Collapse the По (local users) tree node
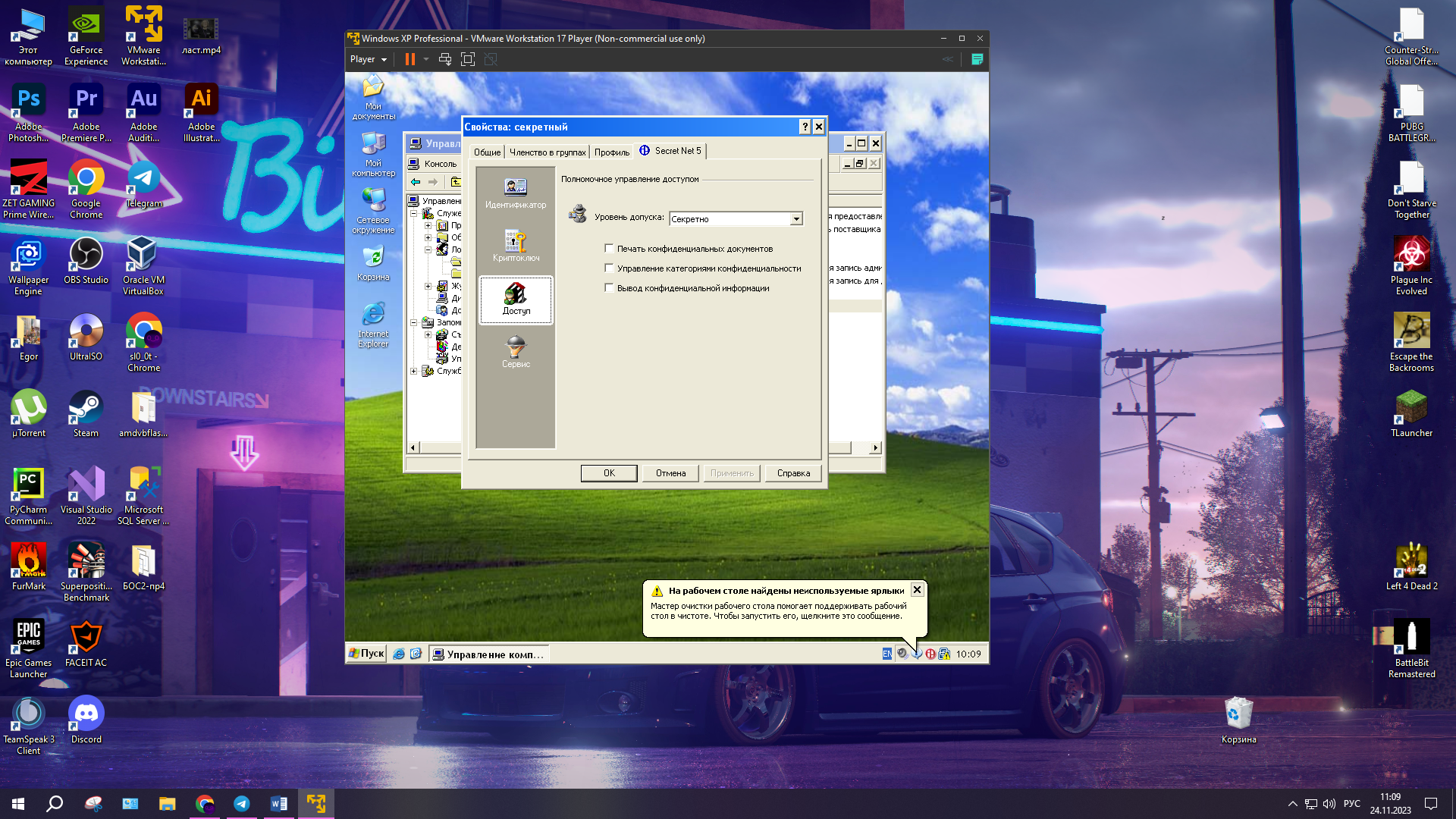The image size is (1456, 819). coord(428,249)
